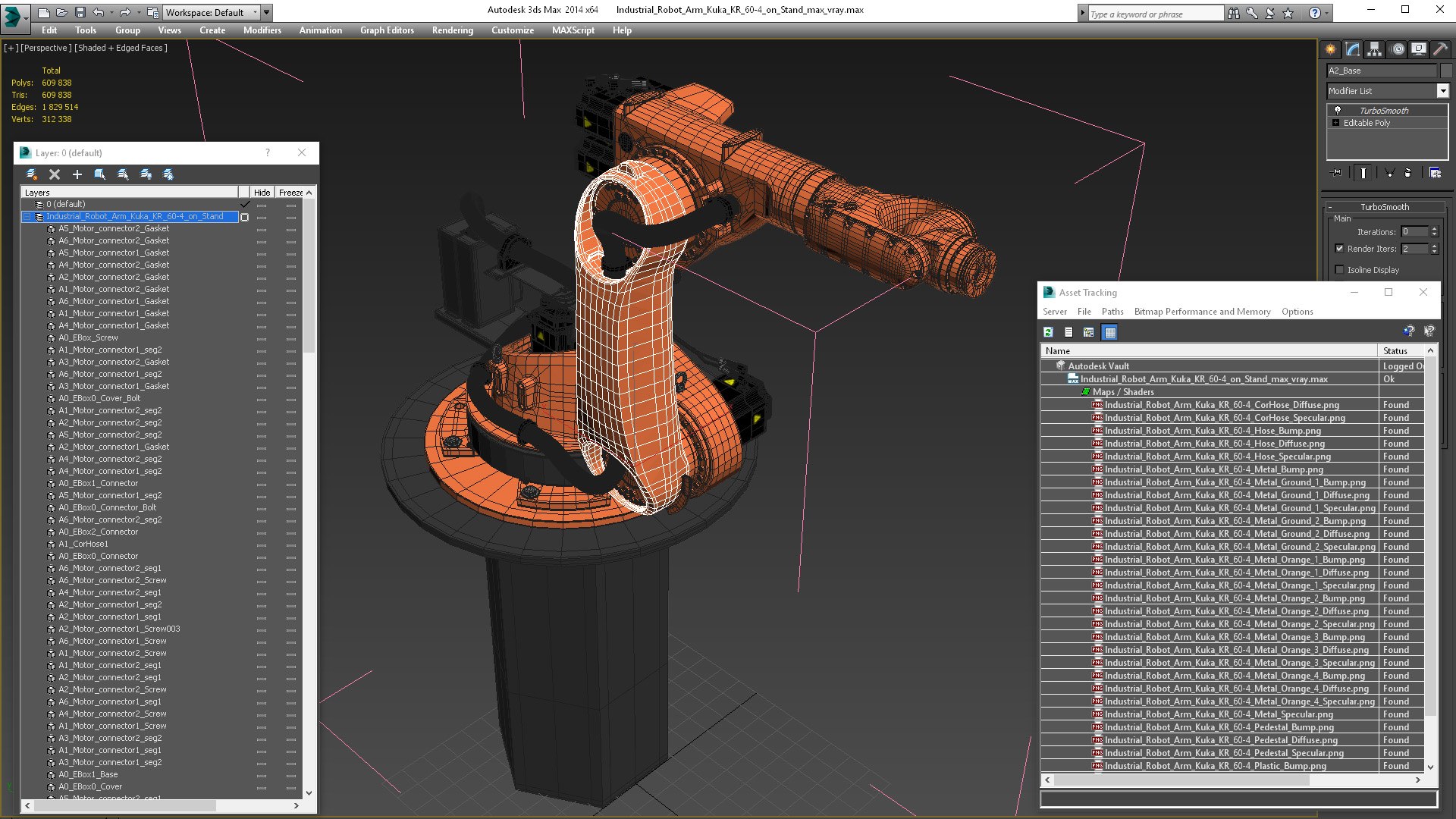Click Configure Modifier Sets icon
1456x819 pixels.
[1435, 173]
